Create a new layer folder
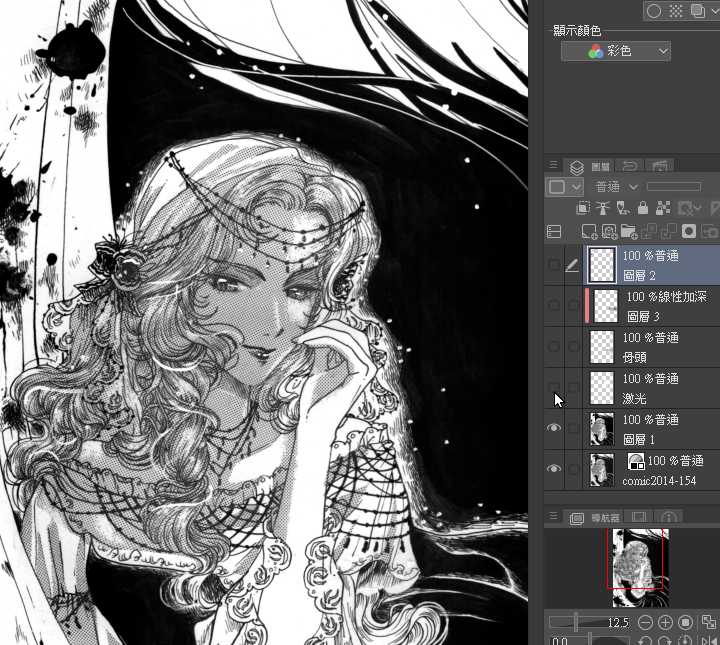 coord(629,231)
